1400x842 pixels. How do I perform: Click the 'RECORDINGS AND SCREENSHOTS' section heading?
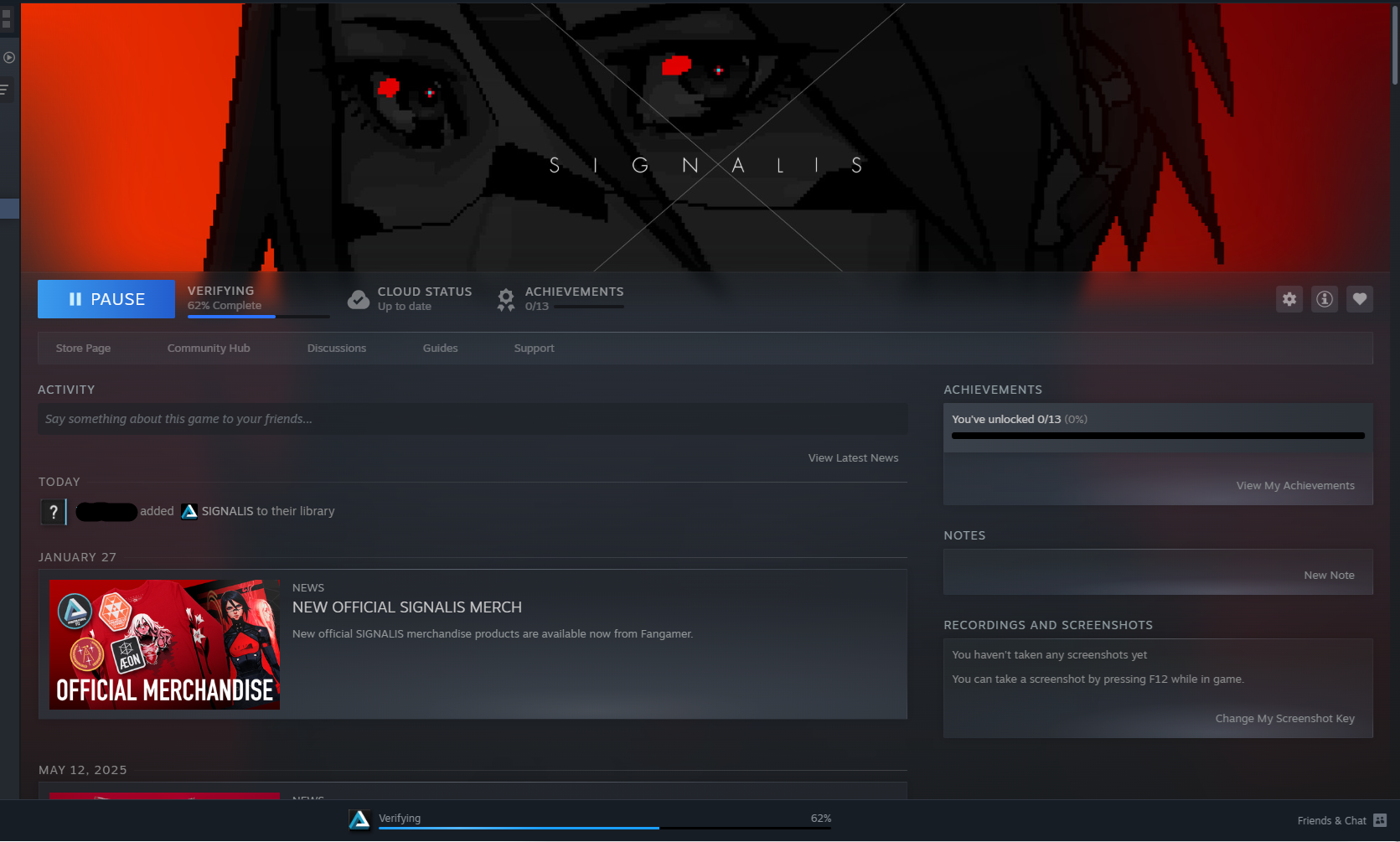click(1048, 625)
